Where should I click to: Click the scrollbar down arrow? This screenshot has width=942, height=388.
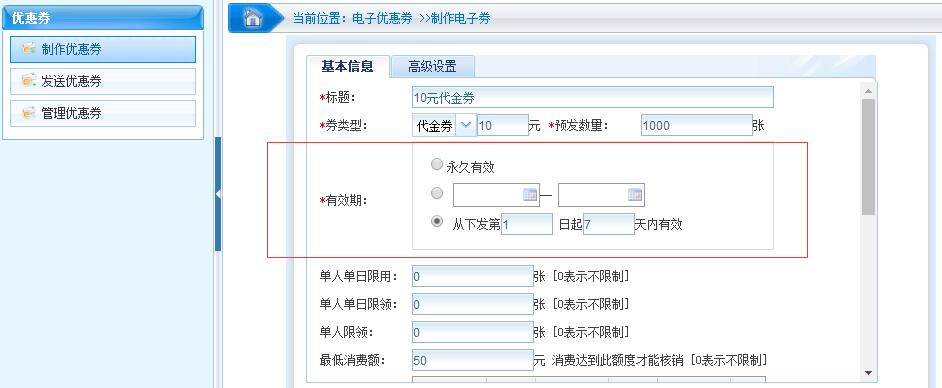[x=868, y=373]
